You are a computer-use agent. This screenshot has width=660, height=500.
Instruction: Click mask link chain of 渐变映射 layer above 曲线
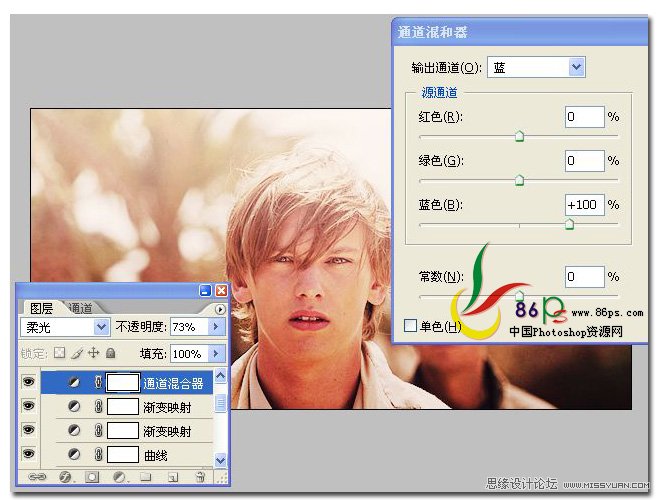tap(98, 430)
